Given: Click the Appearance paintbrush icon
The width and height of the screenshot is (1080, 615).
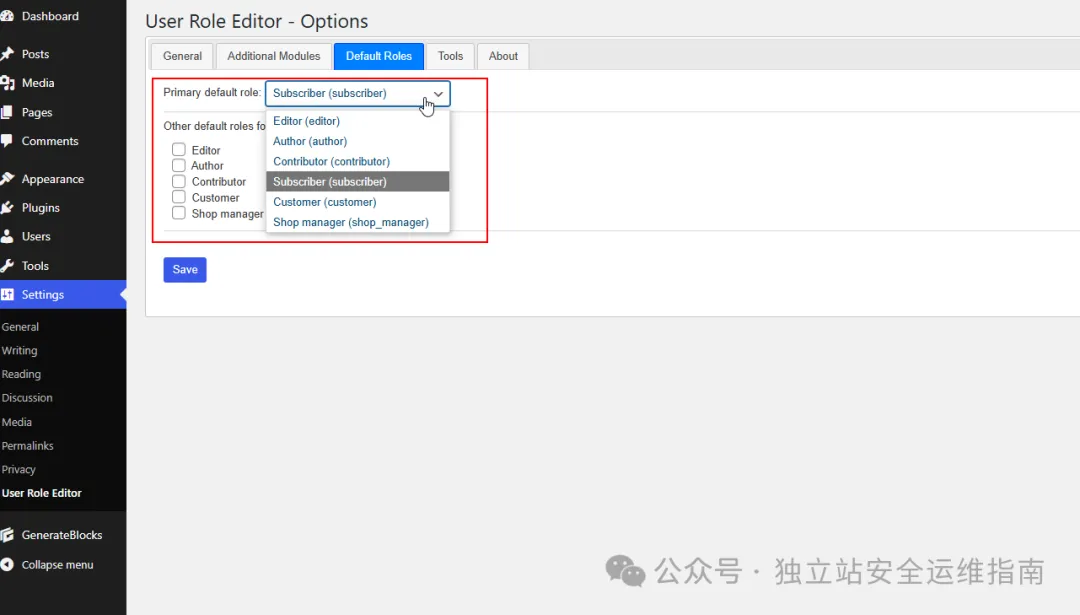Looking at the screenshot, I should 7,179.
